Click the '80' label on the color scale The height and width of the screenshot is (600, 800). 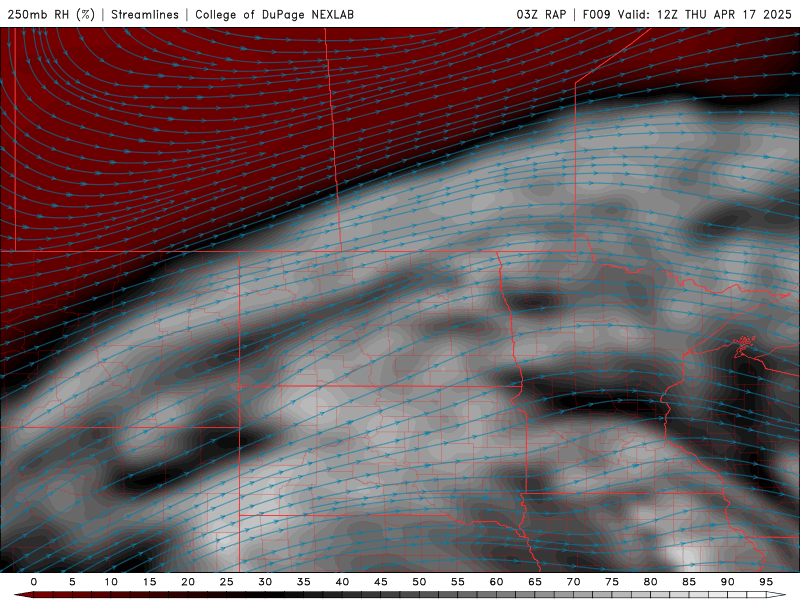pyautogui.click(x=650, y=582)
